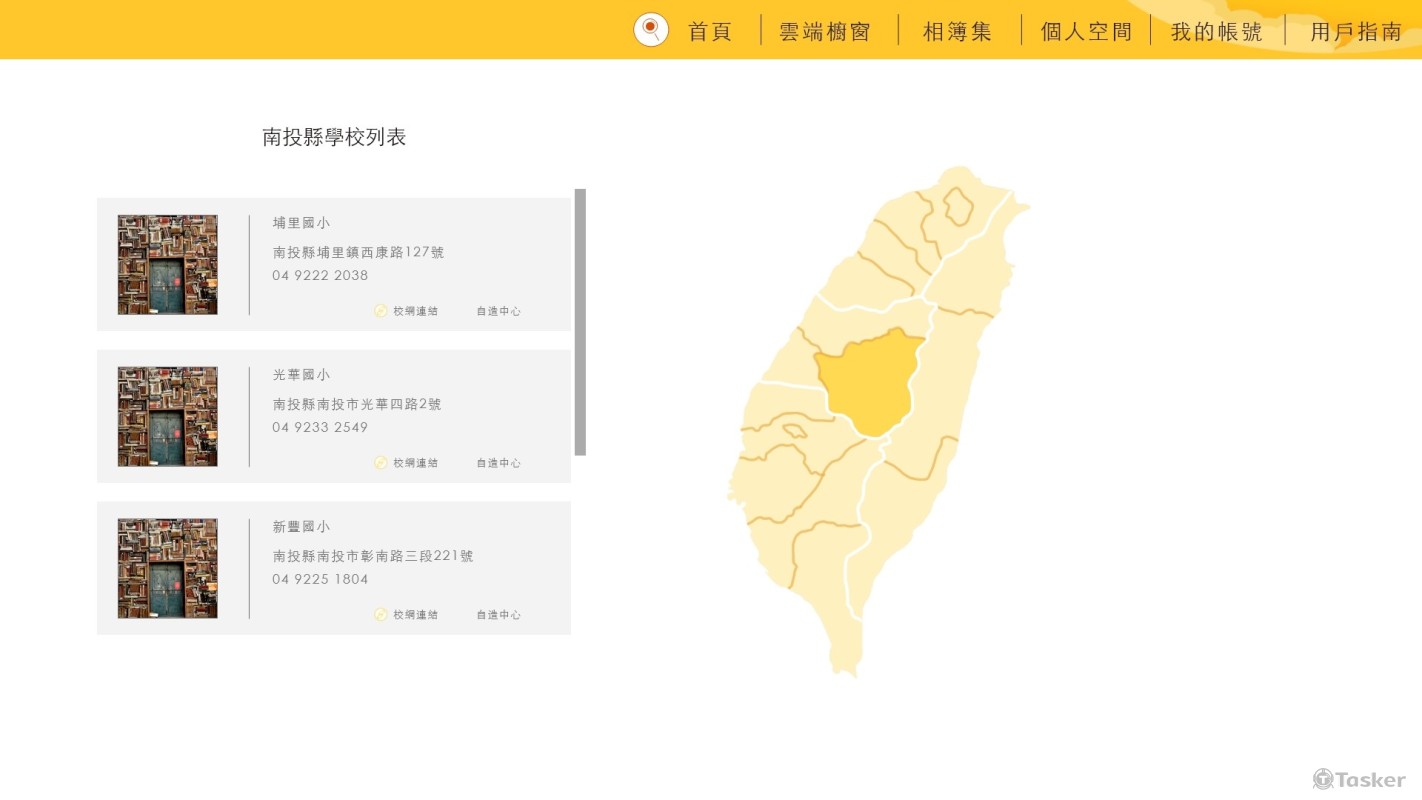Click the Tasker logo watermark

(x=1359, y=779)
